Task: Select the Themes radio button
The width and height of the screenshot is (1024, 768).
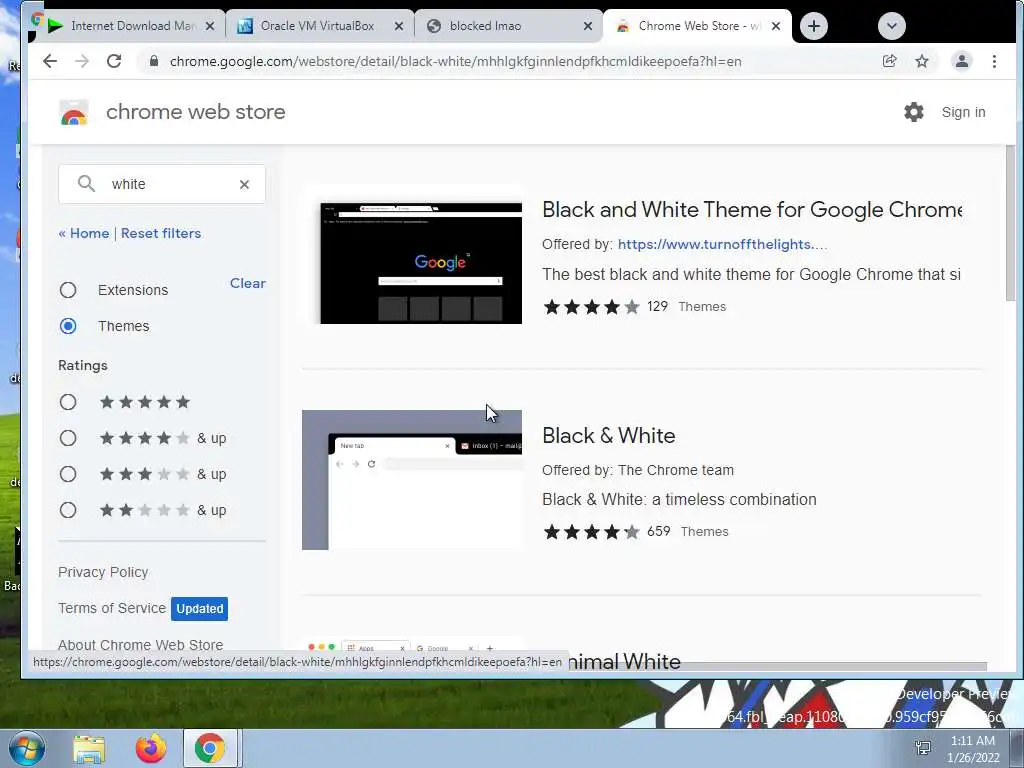Action: (68, 326)
